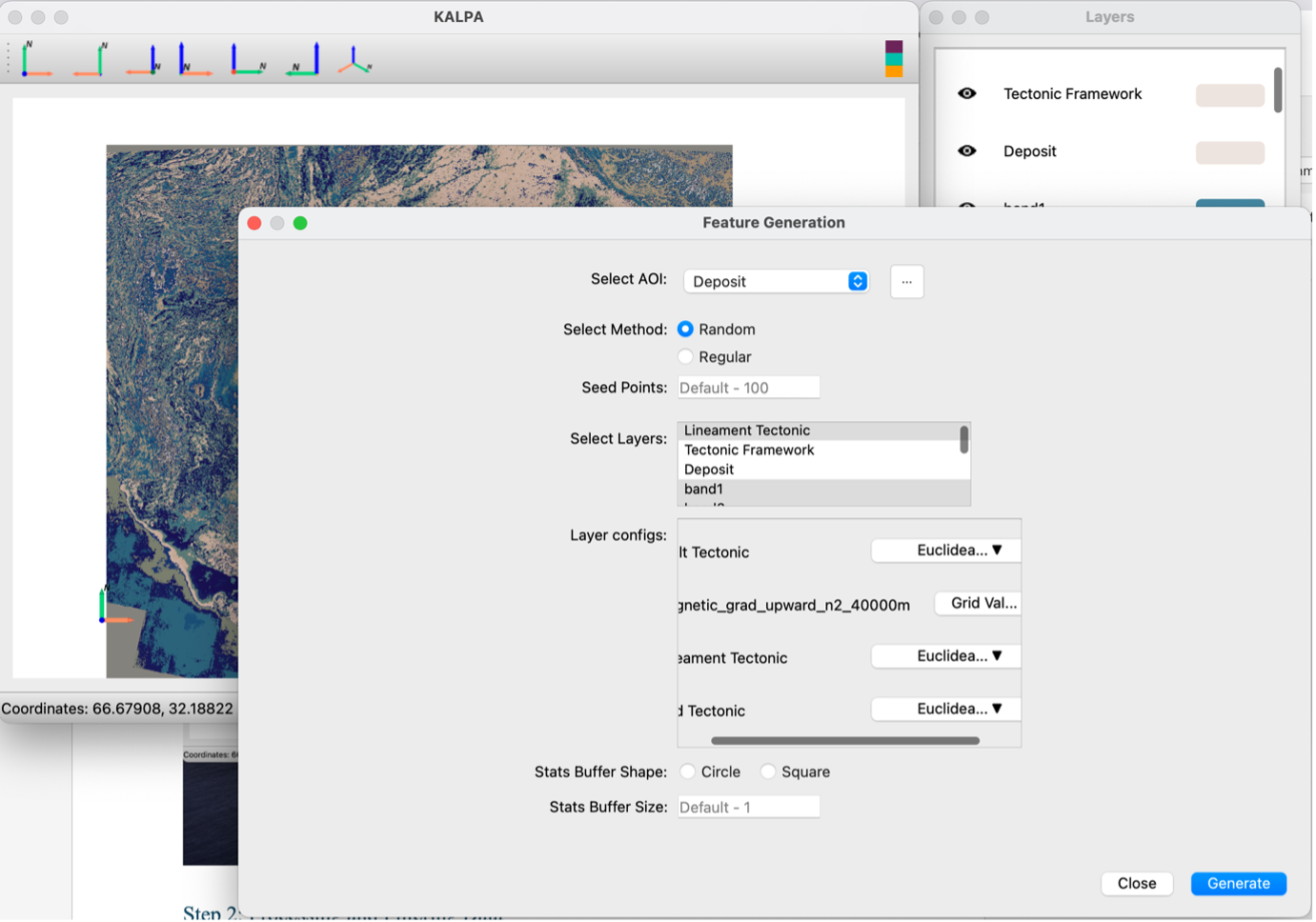
Task: Open the Grid Val... dropdown for magnetic_grad row
Action: tap(978, 603)
